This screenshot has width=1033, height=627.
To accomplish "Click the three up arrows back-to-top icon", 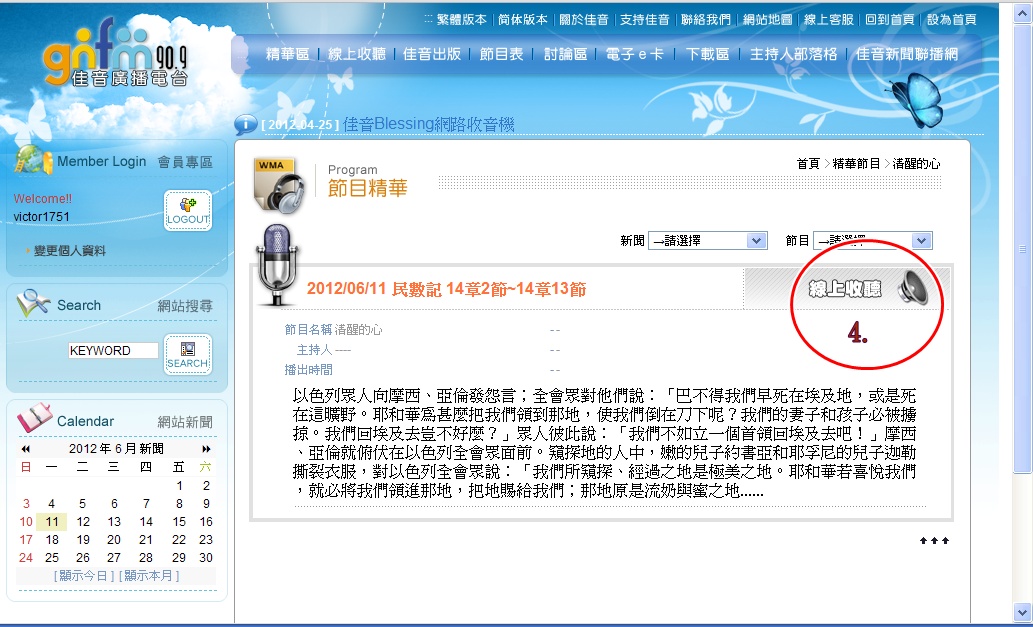I will coord(934,541).
